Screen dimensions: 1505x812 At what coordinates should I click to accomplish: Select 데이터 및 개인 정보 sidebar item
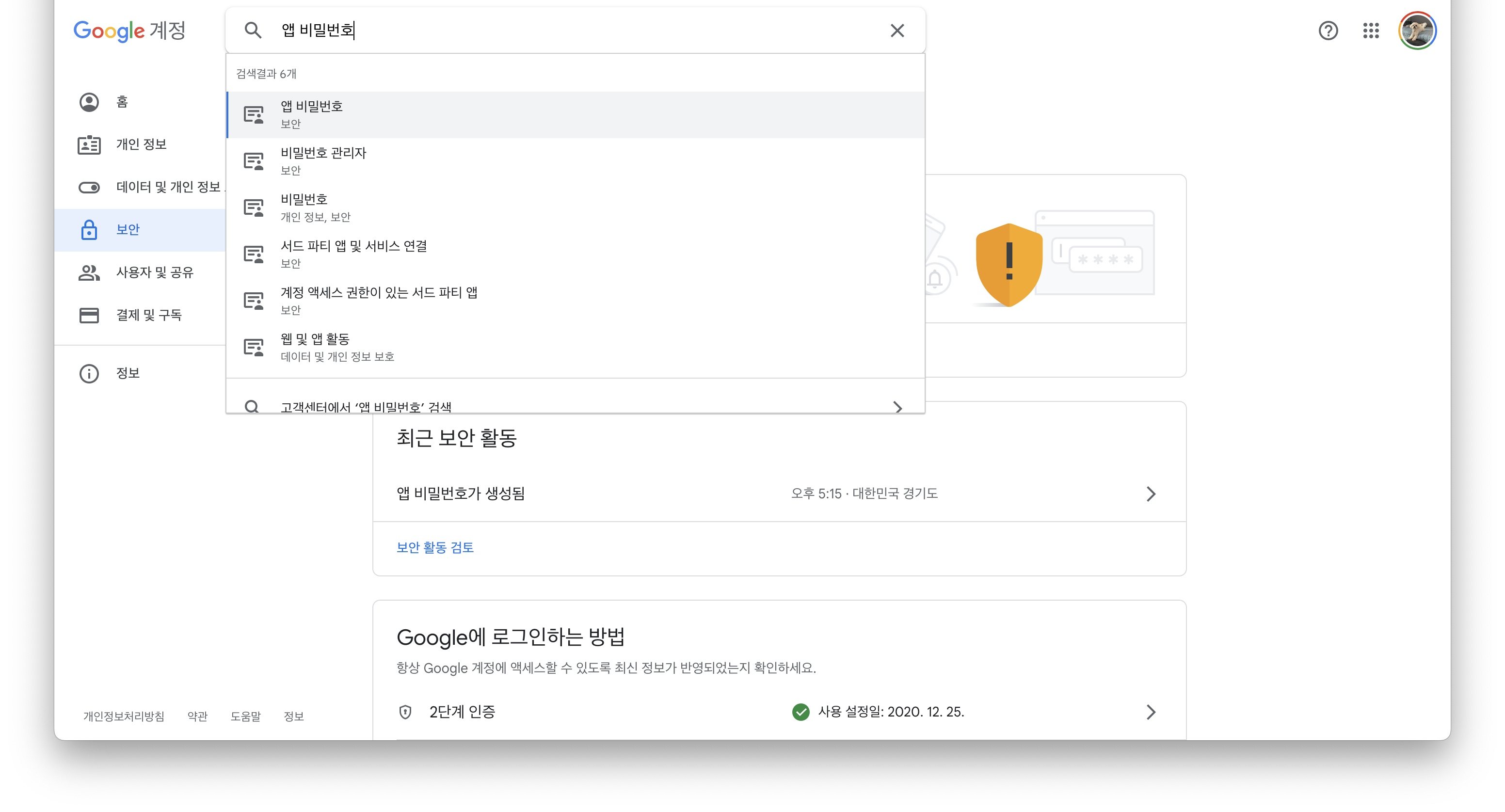[168, 187]
